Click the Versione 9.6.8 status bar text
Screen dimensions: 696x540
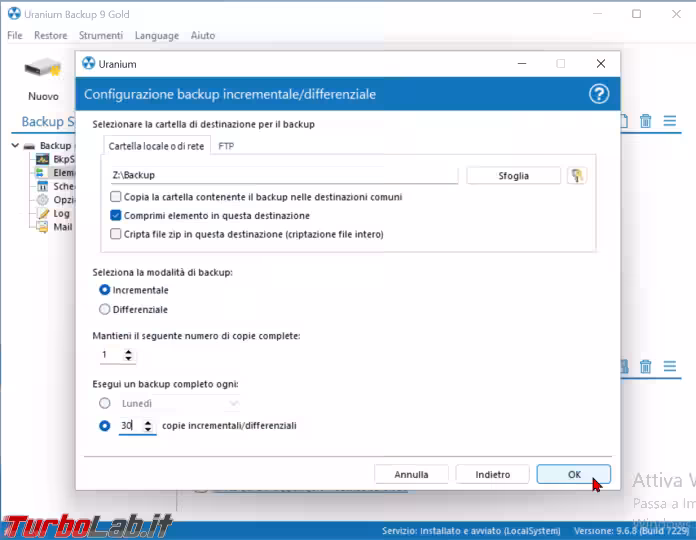click(632, 531)
